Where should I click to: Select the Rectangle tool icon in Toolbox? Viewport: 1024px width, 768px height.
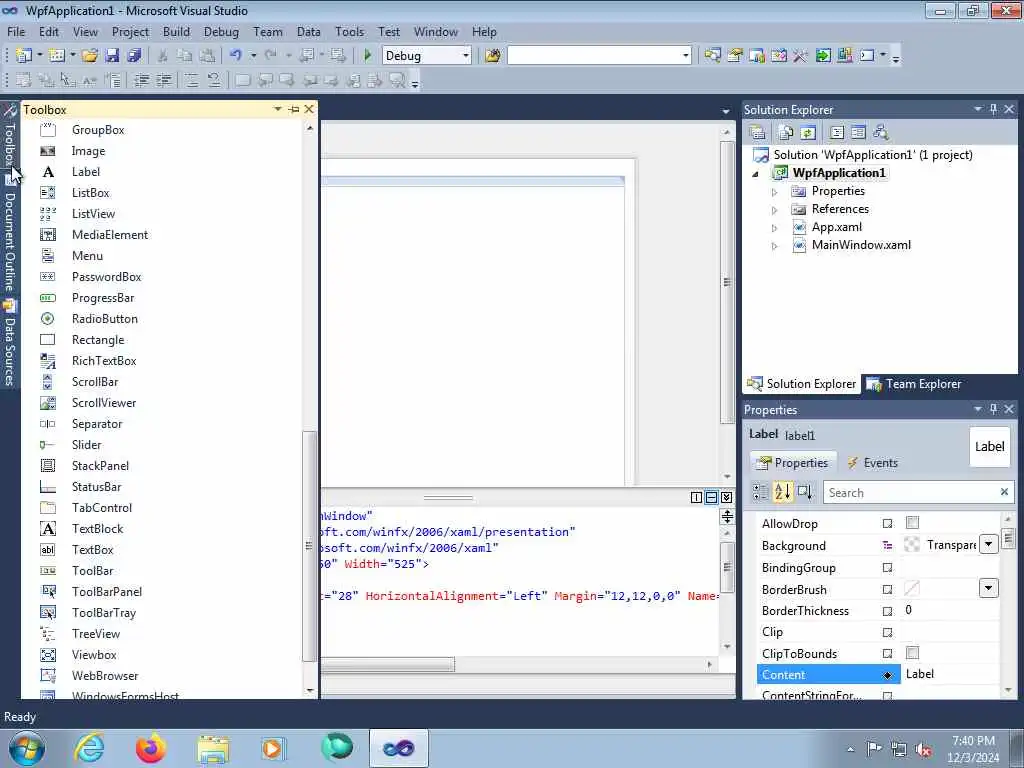point(48,340)
